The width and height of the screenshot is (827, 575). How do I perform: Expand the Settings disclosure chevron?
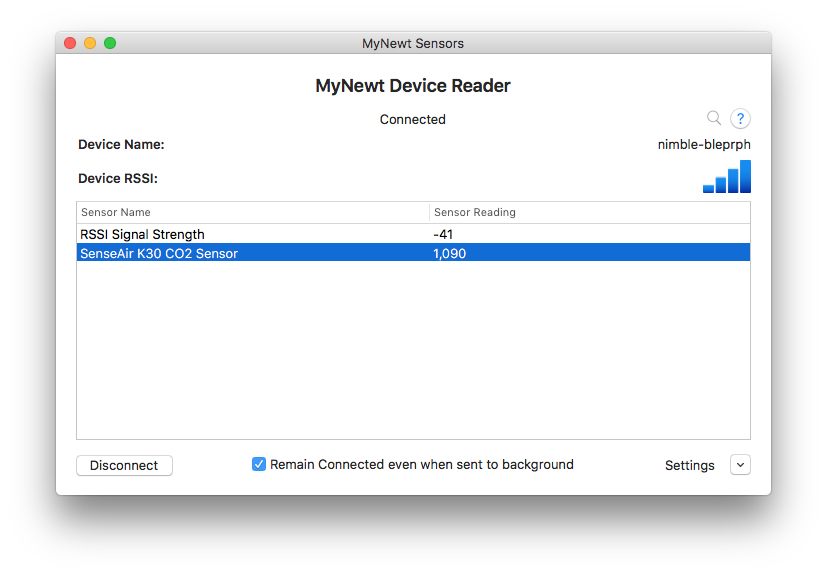point(740,465)
